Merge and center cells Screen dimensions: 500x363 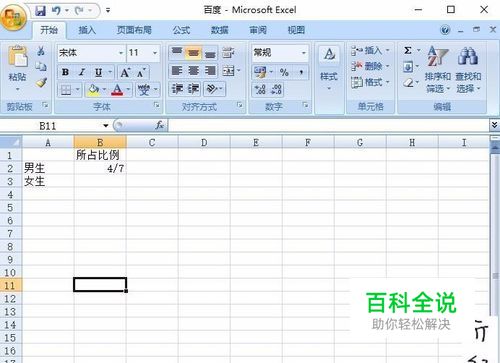click(x=229, y=71)
